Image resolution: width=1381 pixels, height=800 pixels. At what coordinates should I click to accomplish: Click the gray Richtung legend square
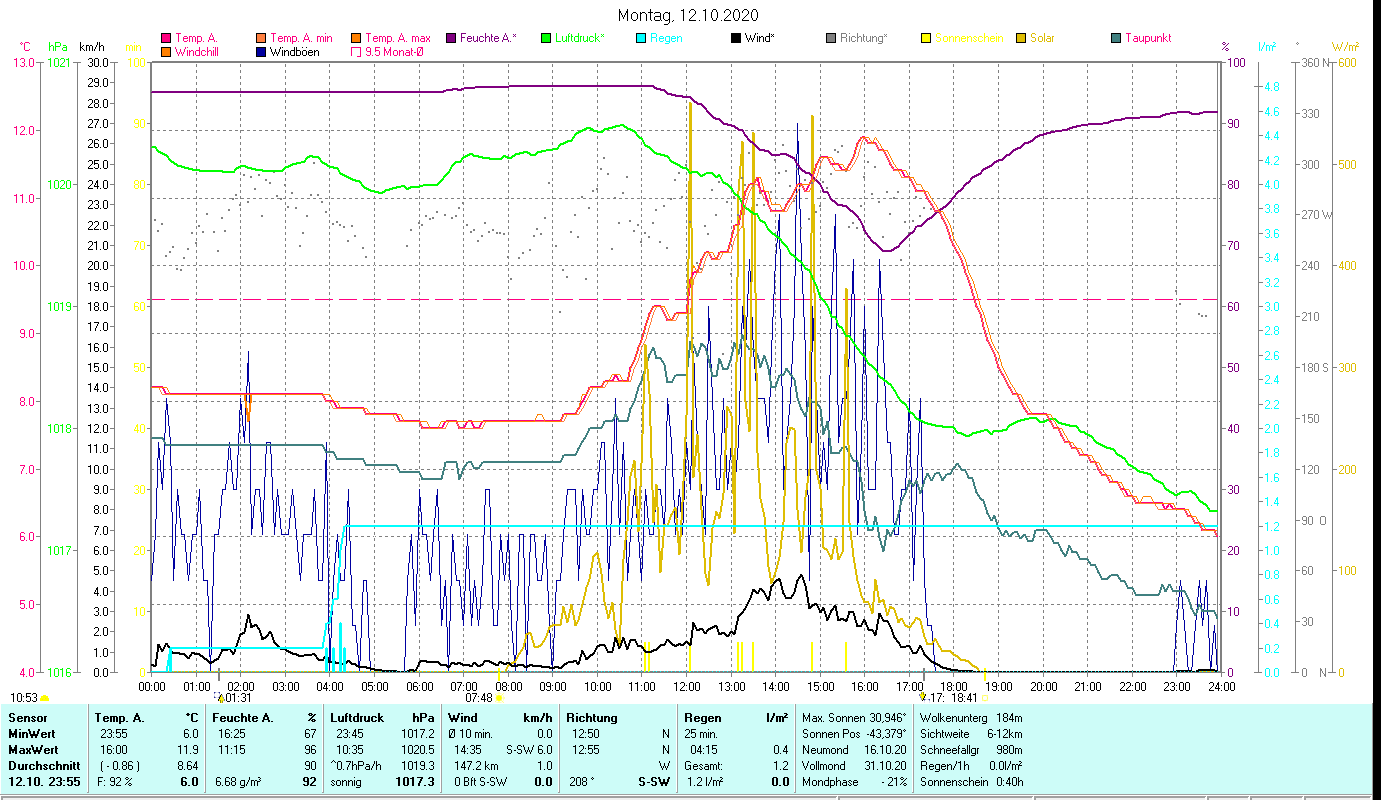pos(831,38)
